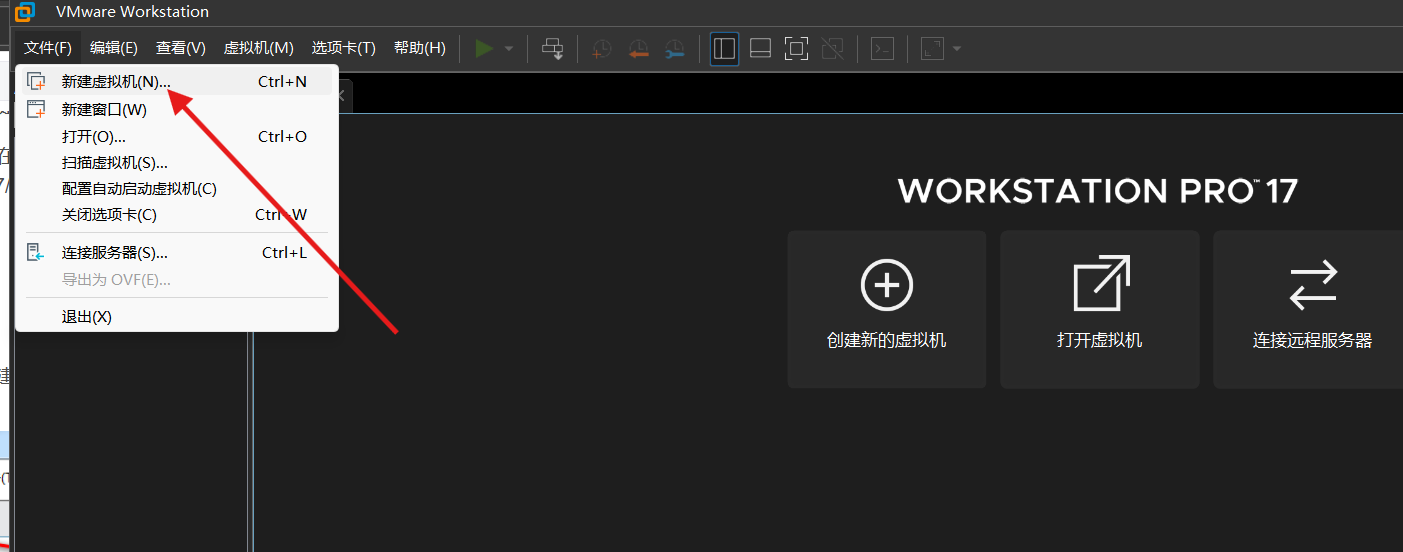1403x552 pixels.
Task: Toggle the thumbnail bar view icon
Action: (760, 48)
